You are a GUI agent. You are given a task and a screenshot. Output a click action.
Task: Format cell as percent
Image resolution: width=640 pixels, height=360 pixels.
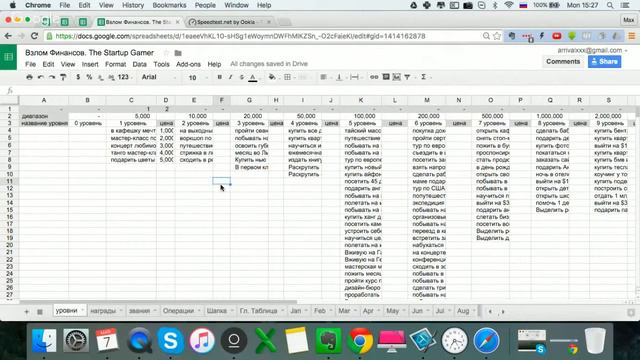(89, 77)
